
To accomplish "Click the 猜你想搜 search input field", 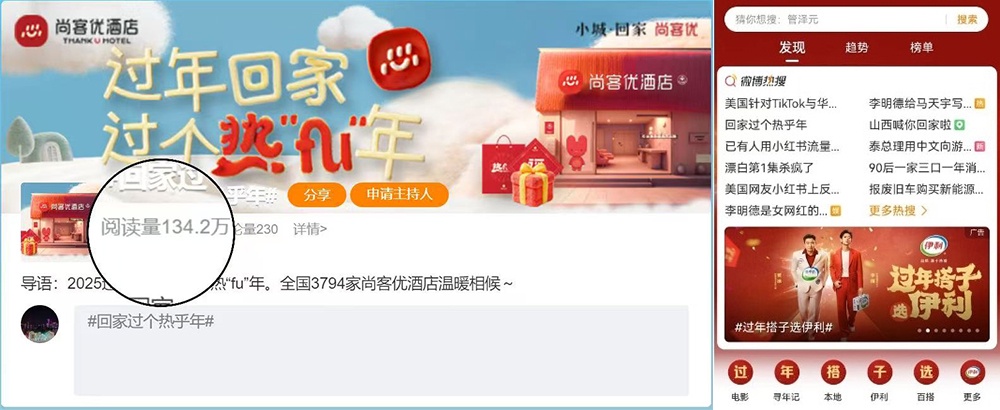I will tap(835, 20).
